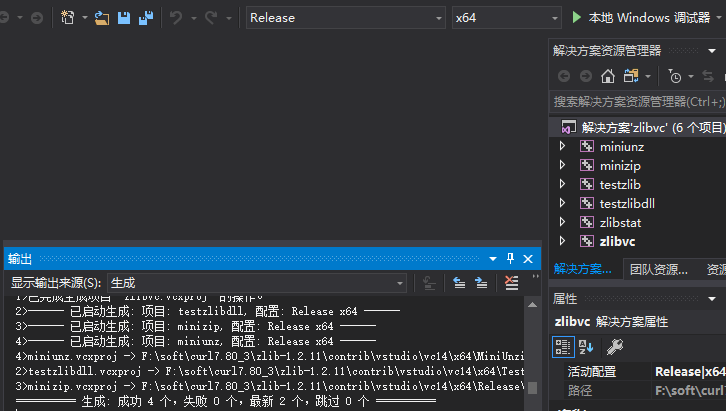Start the 本地 Windows 调试器 debugger
The height and width of the screenshot is (411, 726).
click(641, 18)
